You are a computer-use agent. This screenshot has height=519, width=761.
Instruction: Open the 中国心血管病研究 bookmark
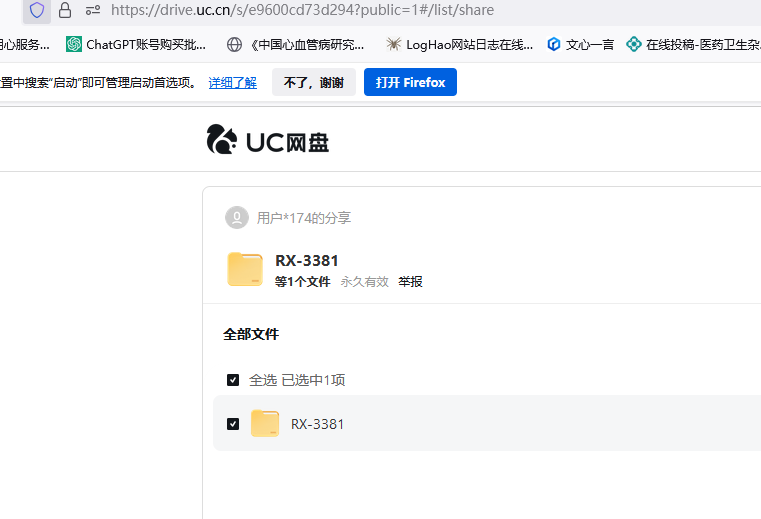296,45
